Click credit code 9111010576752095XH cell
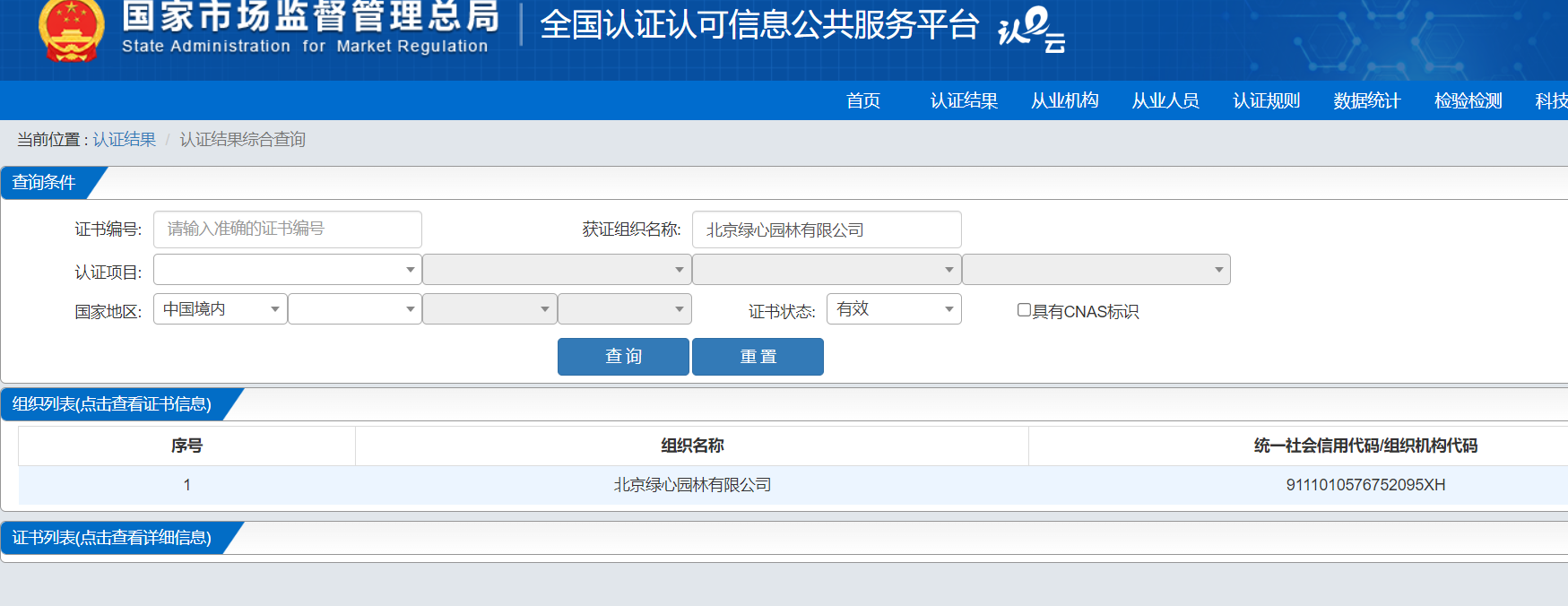The width and height of the screenshot is (1568, 606). [x=1365, y=485]
